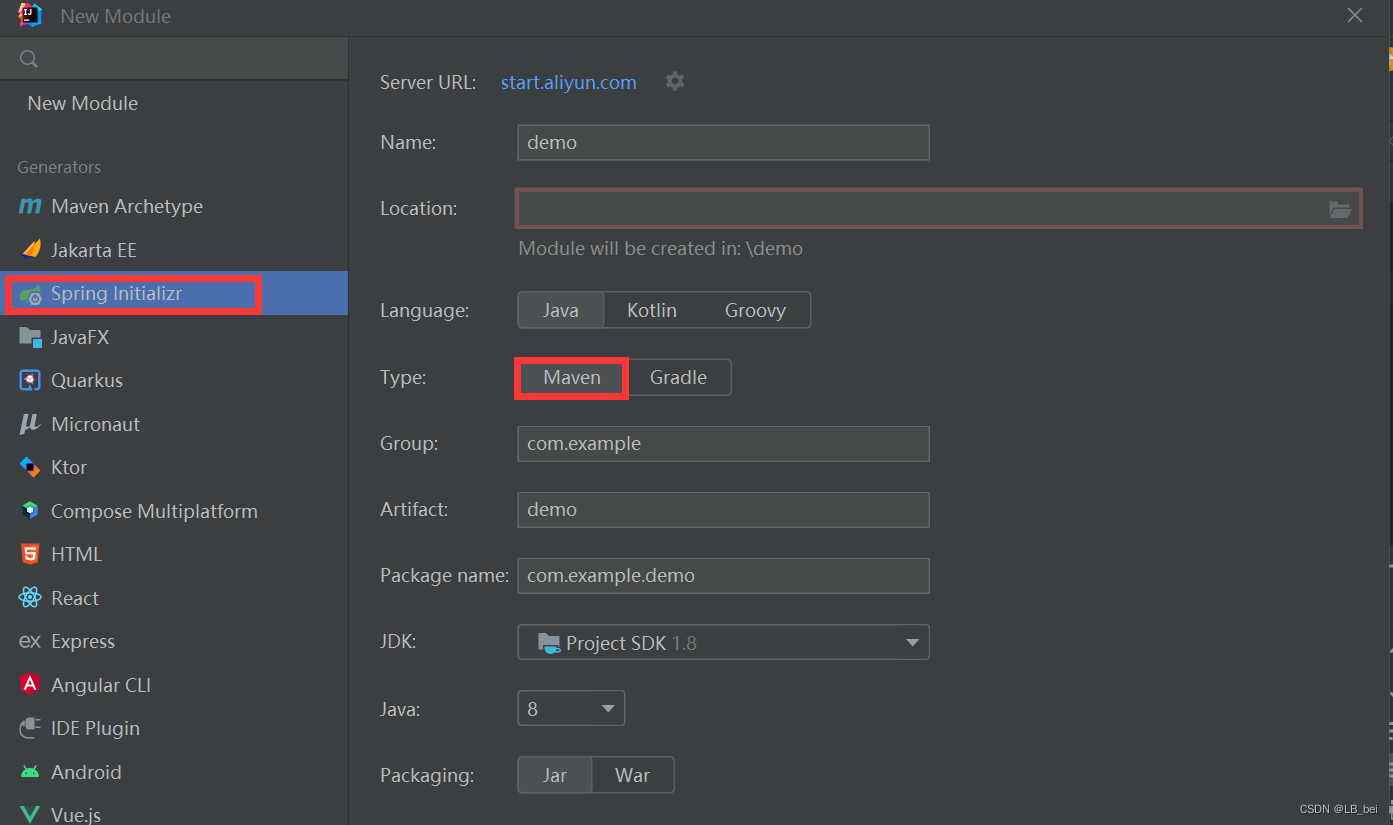Viewport: 1393px width, 825px height.
Task: Select the Android generator row
Action: pos(174,772)
